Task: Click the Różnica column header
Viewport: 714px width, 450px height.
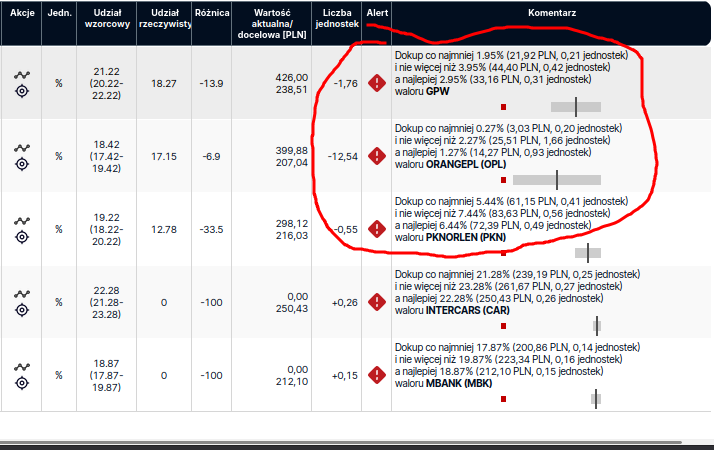Action: [x=212, y=13]
